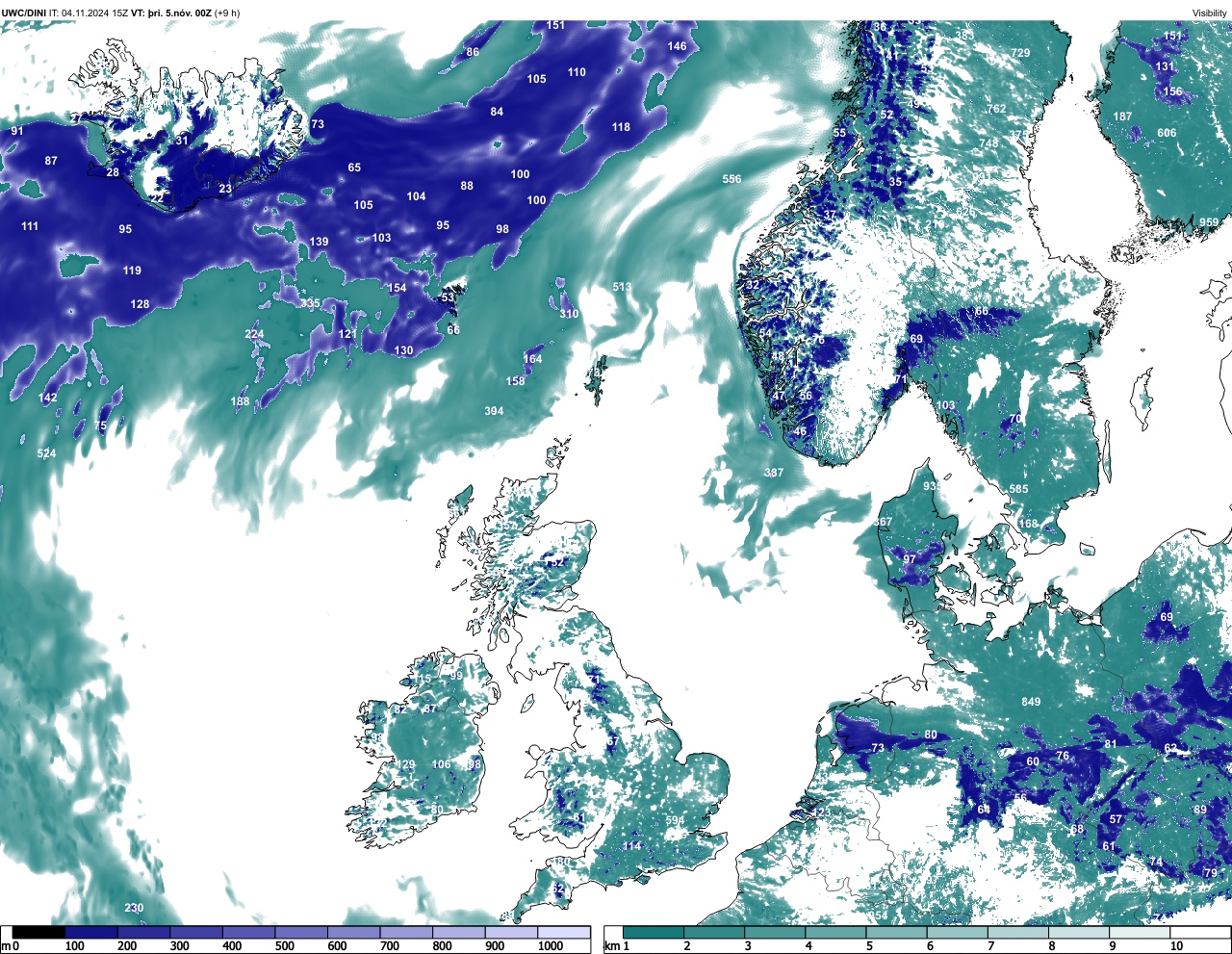Click the value 524 at the western edge
This screenshot has height=954, width=1232.
(46, 453)
